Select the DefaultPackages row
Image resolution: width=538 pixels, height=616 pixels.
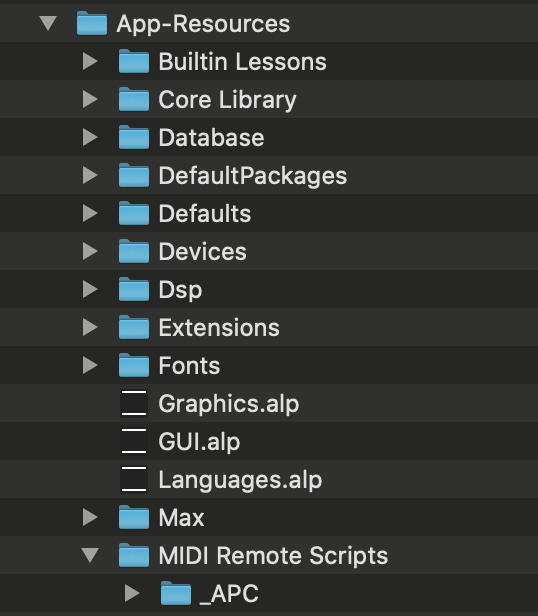(269, 175)
